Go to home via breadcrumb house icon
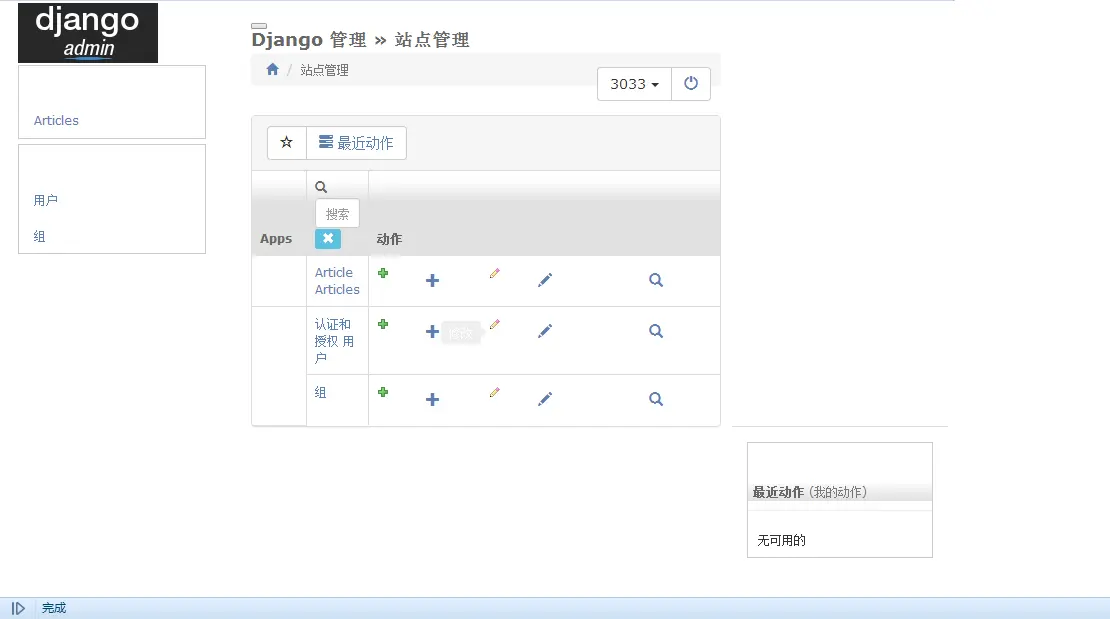 [273, 69]
